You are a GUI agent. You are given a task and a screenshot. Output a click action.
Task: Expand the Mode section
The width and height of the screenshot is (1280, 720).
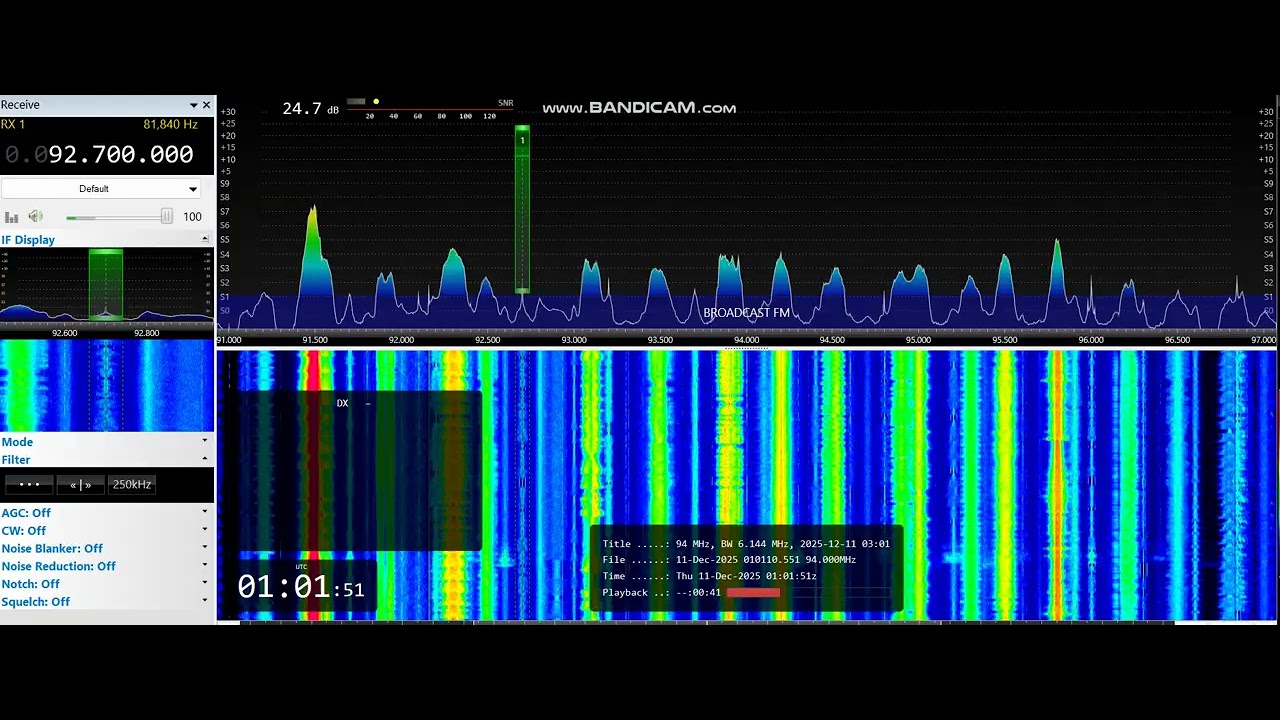point(205,441)
